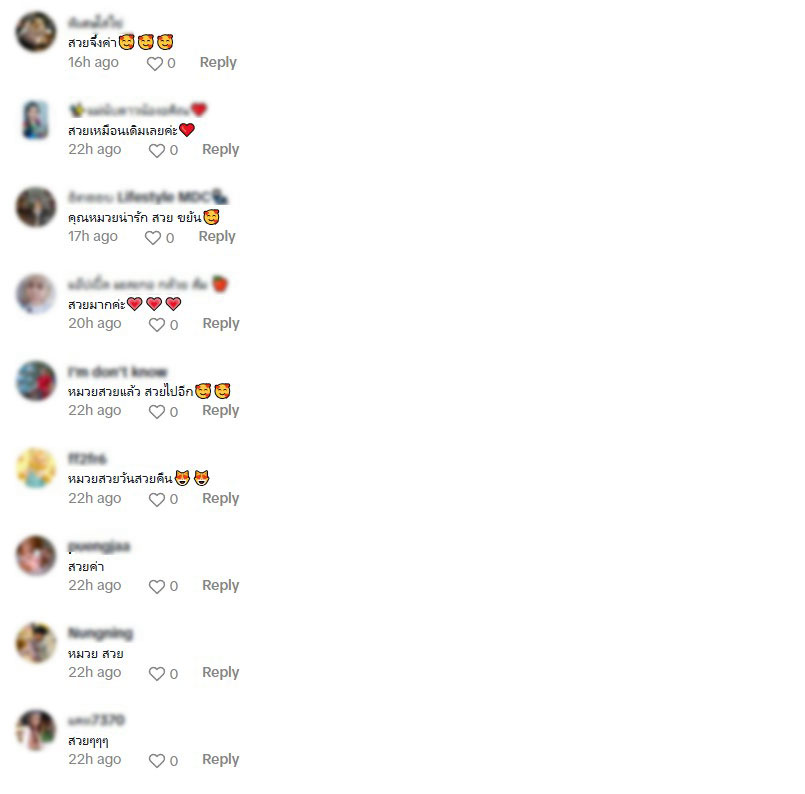805x794 pixels.
Task: Open avatar of the first commenter
Action: point(36,32)
